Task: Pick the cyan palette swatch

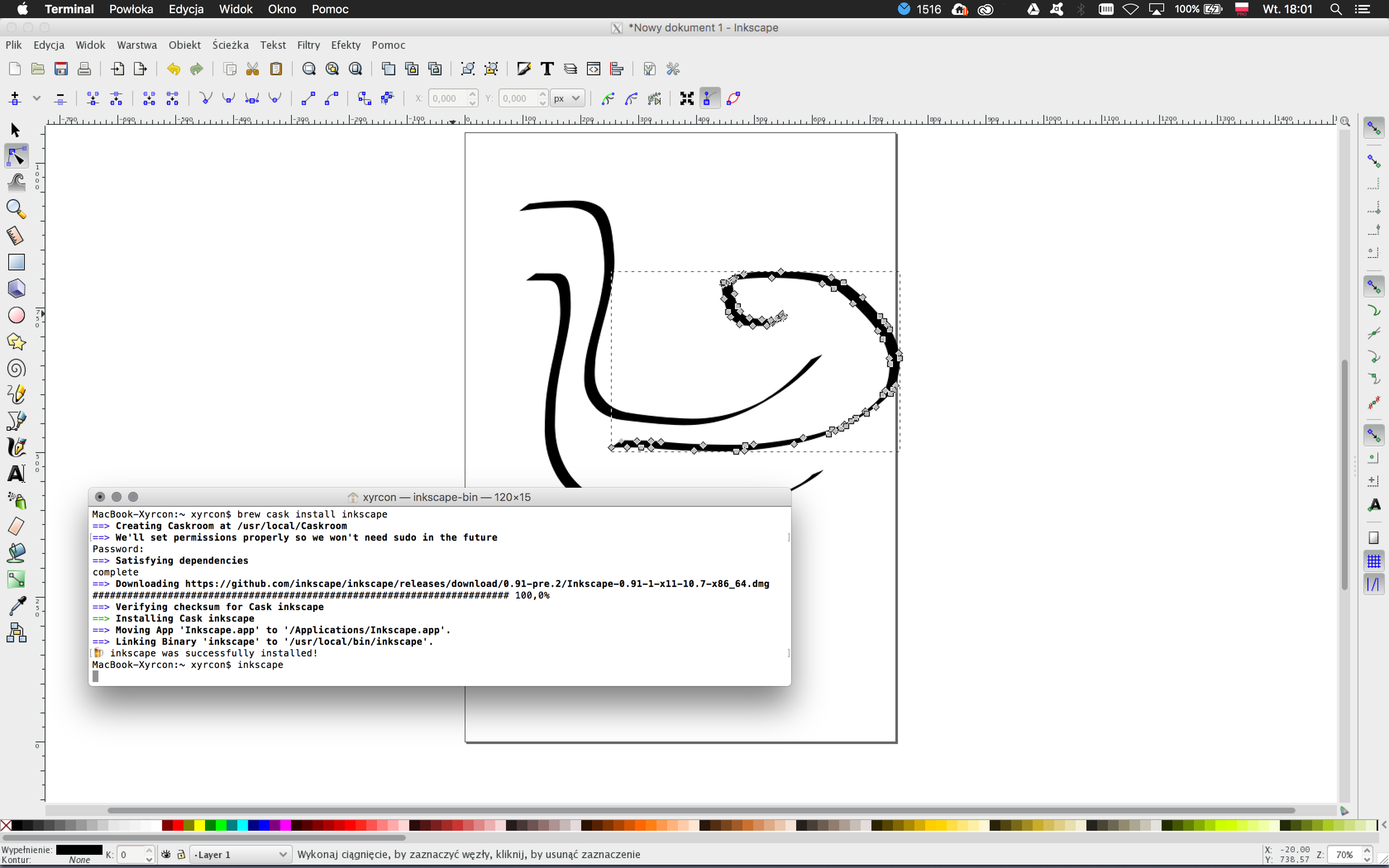Action: [x=242, y=825]
